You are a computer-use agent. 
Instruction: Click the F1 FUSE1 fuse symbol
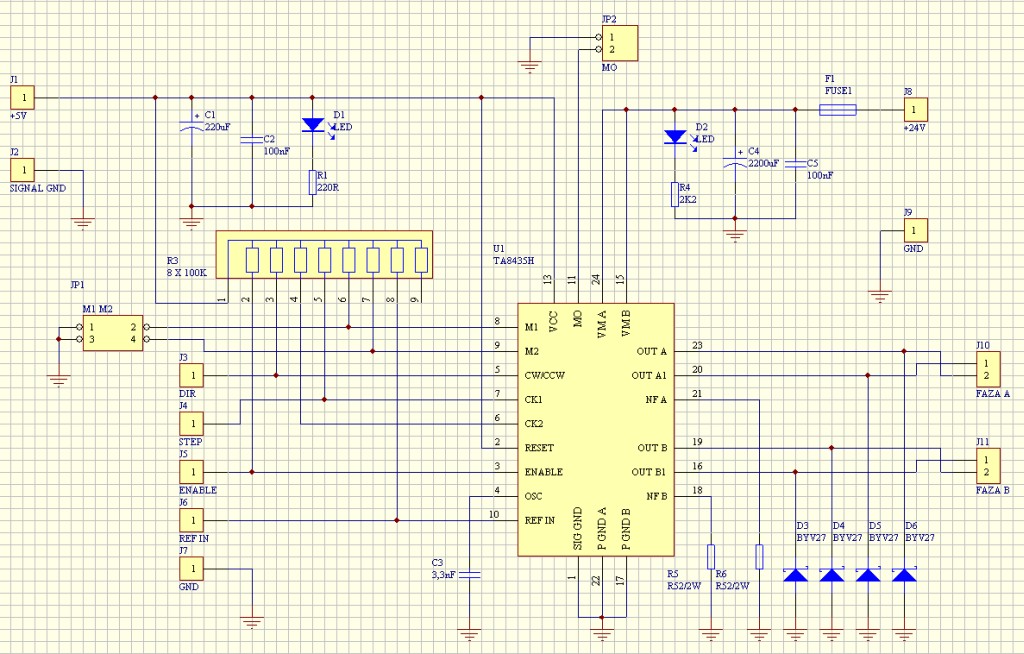837,110
